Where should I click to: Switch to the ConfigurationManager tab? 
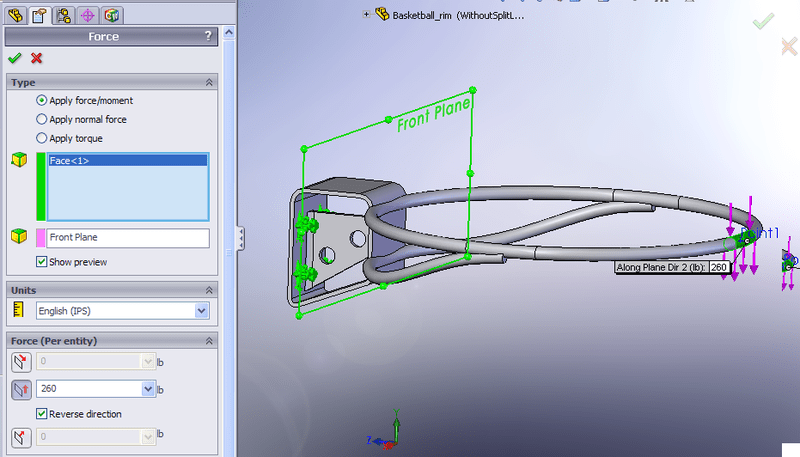63,15
